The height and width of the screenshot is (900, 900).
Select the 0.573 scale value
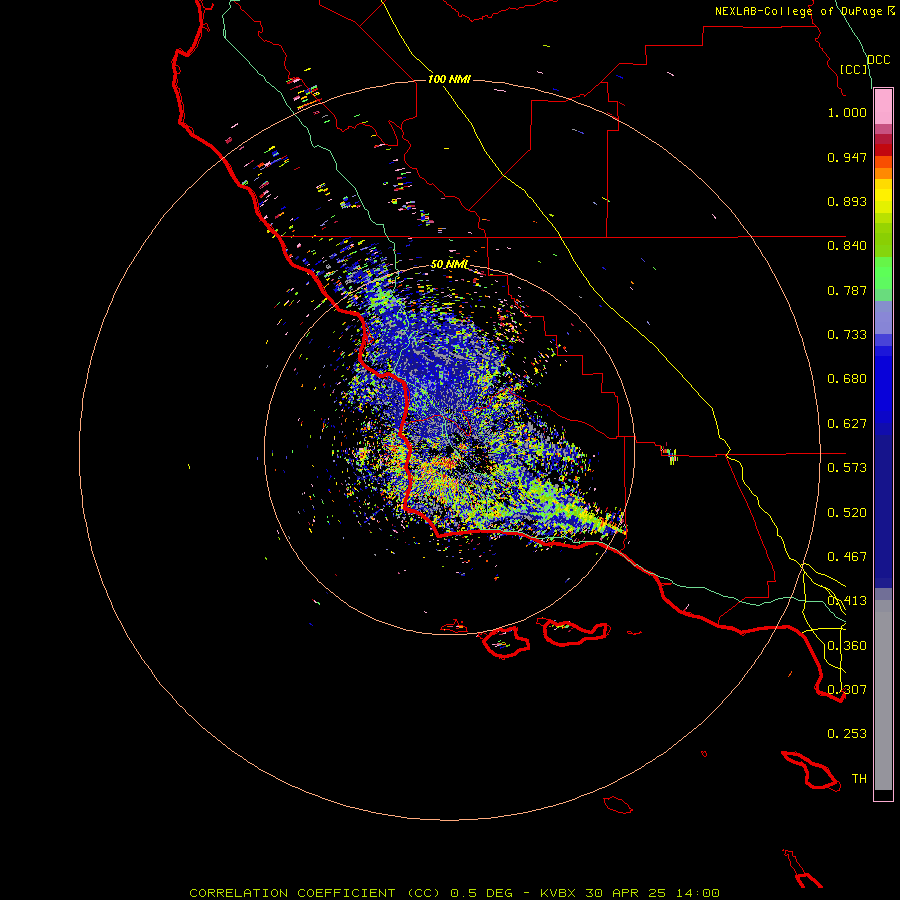(847, 468)
